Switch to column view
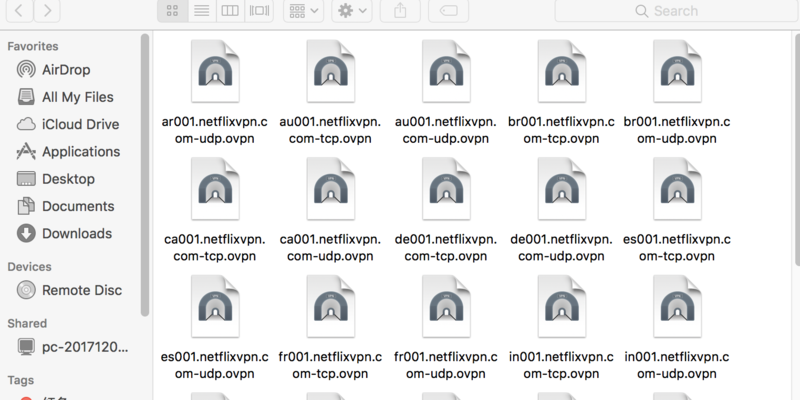Screen dimensions: 800x400 230,11
